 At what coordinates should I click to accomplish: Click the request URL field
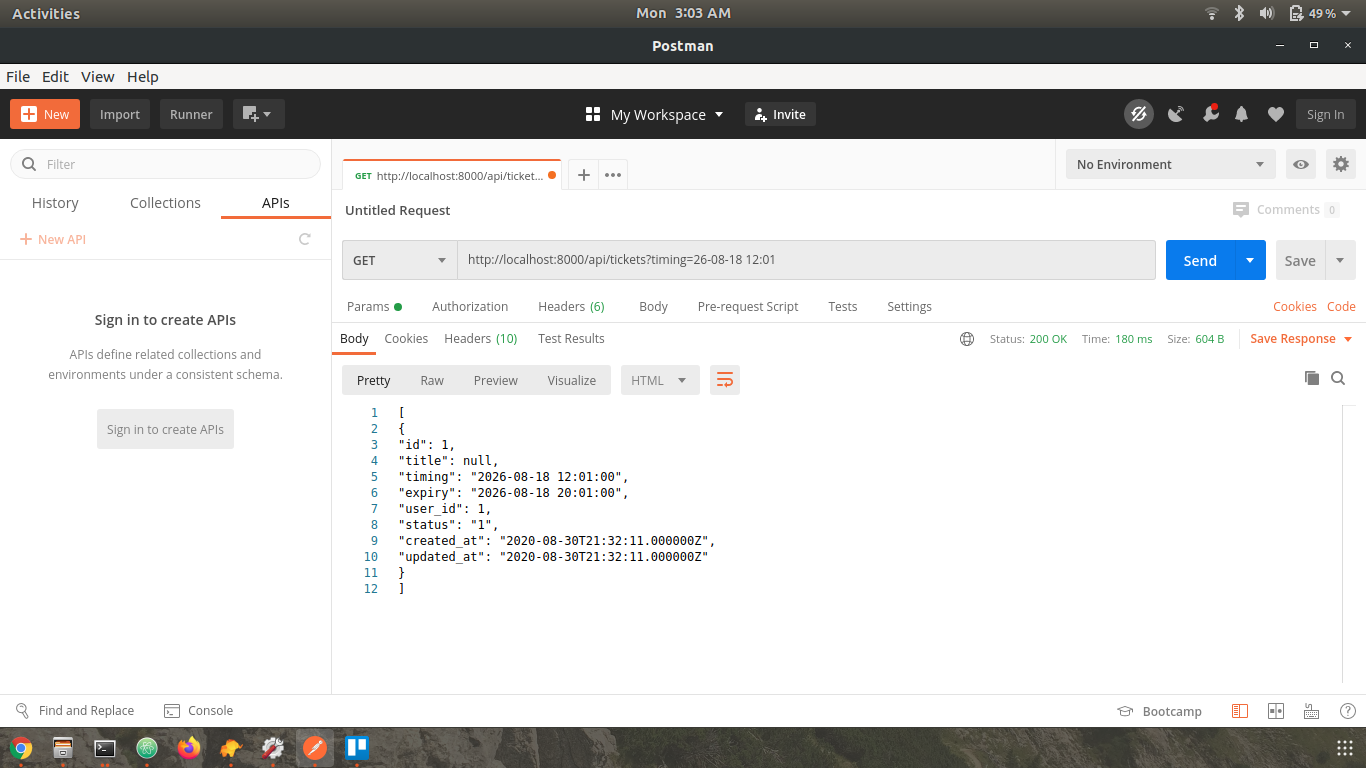pos(806,260)
